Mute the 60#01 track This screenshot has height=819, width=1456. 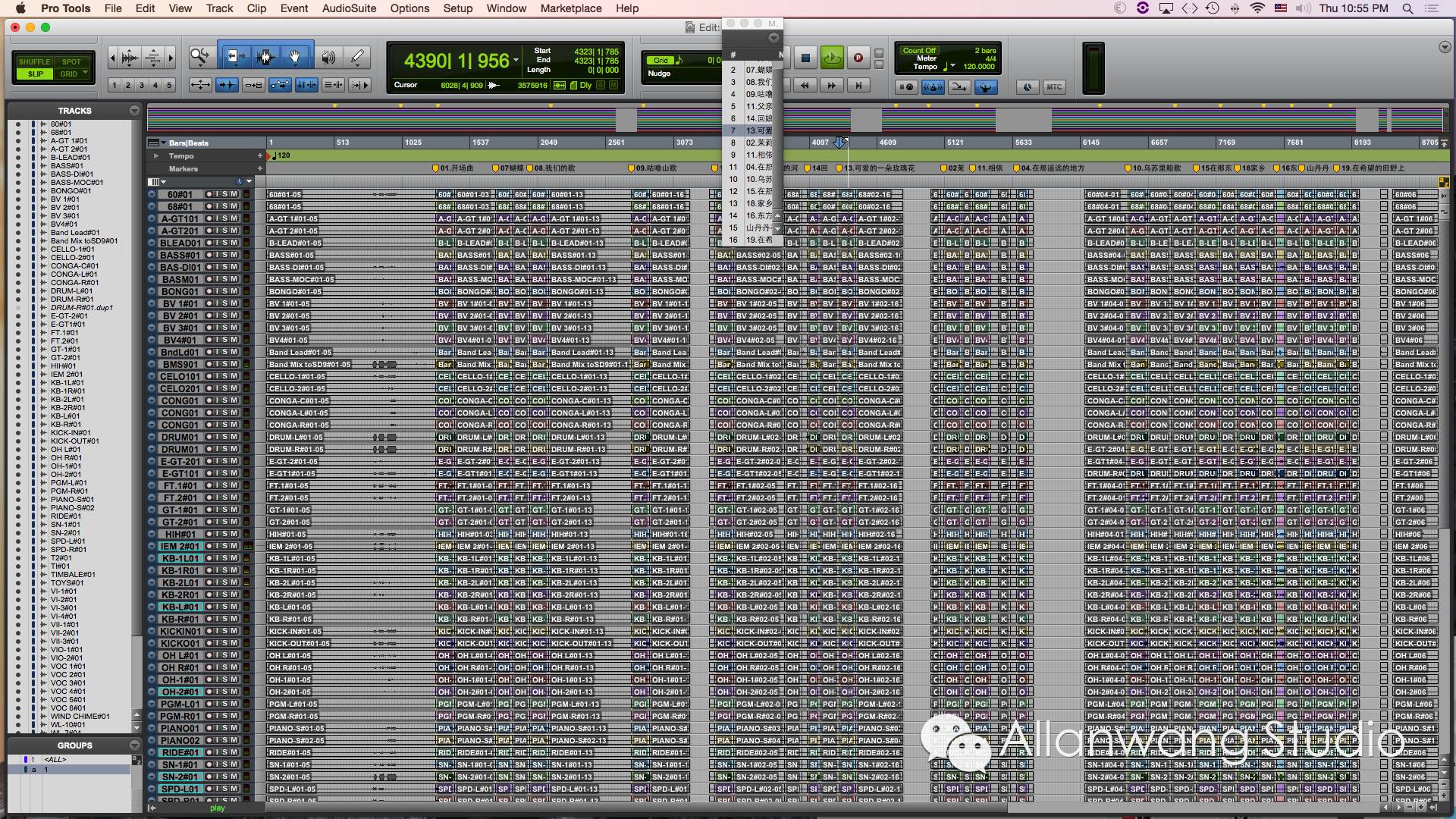[x=234, y=194]
